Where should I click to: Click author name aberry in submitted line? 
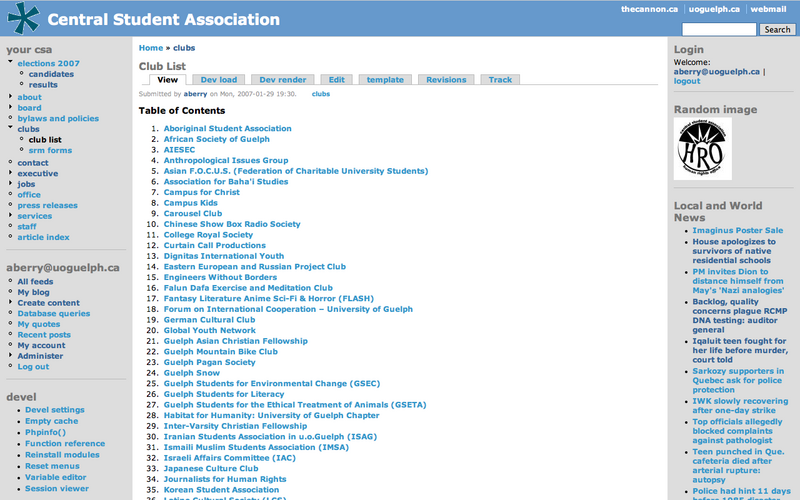(195, 94)
